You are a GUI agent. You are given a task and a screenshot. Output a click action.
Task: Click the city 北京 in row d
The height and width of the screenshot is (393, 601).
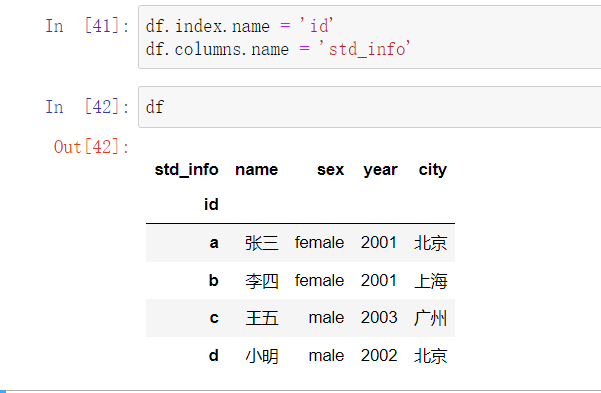430,356
